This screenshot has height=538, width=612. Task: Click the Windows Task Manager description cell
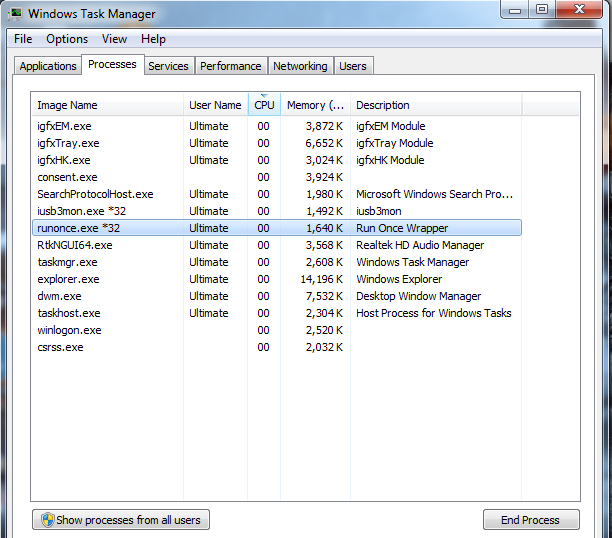click(413, 262)
